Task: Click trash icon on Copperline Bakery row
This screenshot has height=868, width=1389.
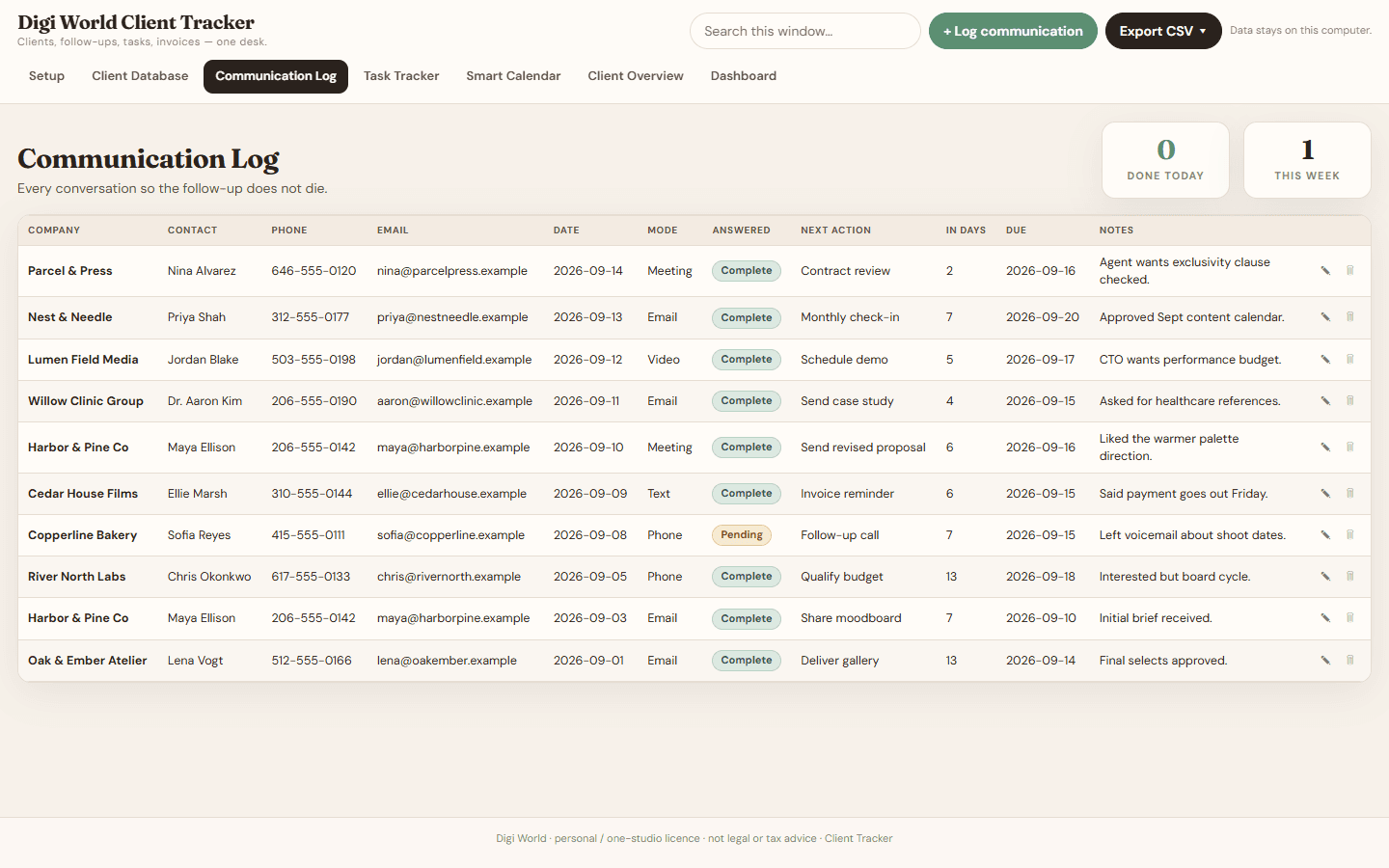Action: click(x=1350, y=535)
